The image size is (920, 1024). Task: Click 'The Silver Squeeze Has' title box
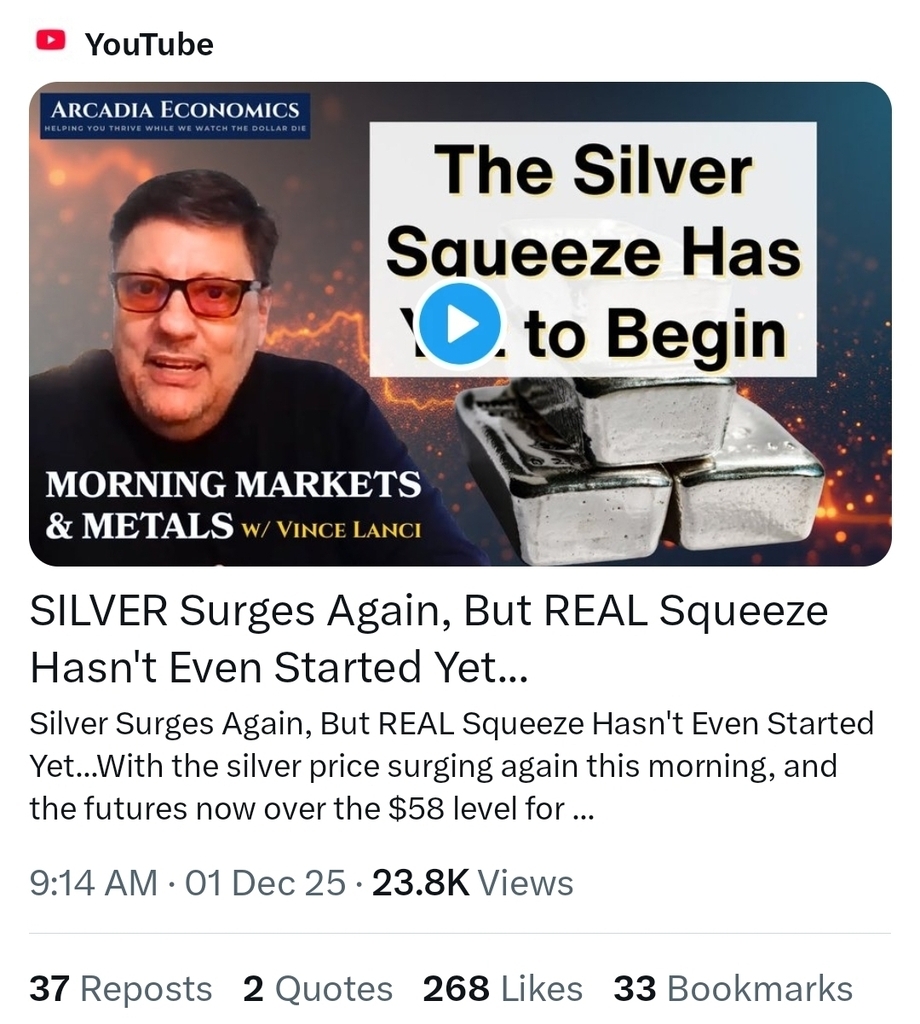click(x=593, y=212)
